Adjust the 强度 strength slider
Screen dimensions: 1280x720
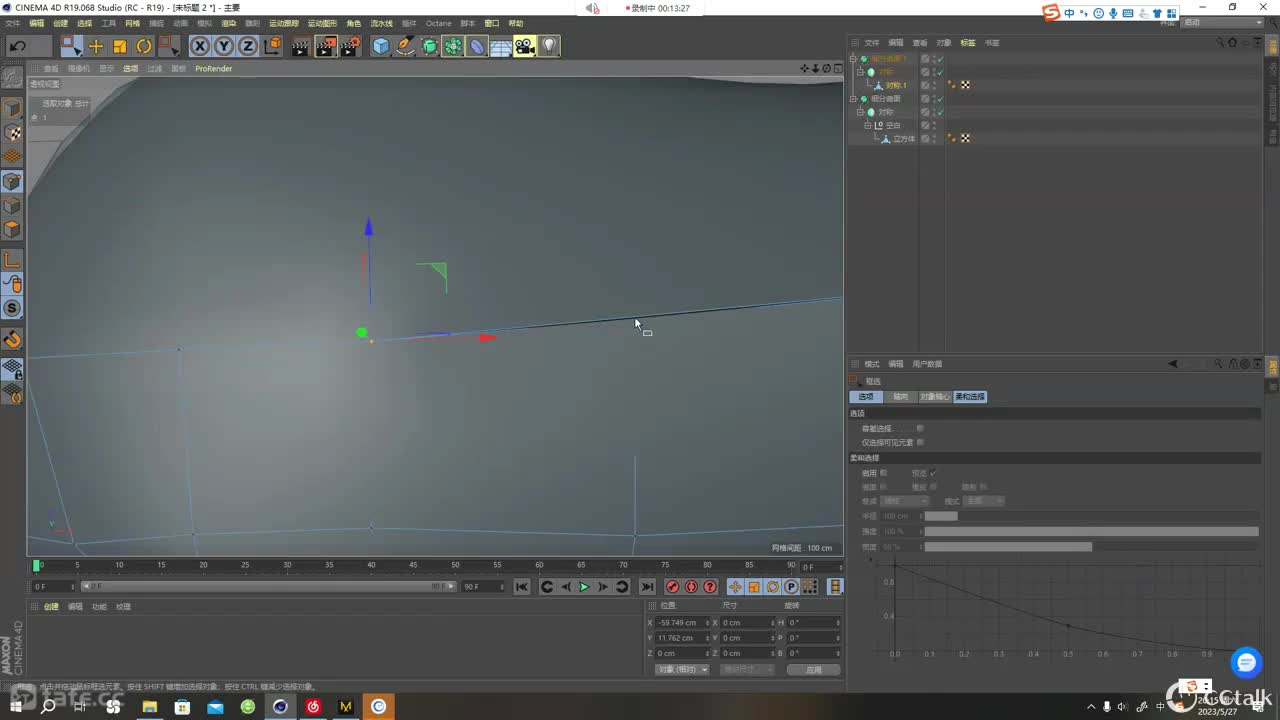(x=1091, y=531)
